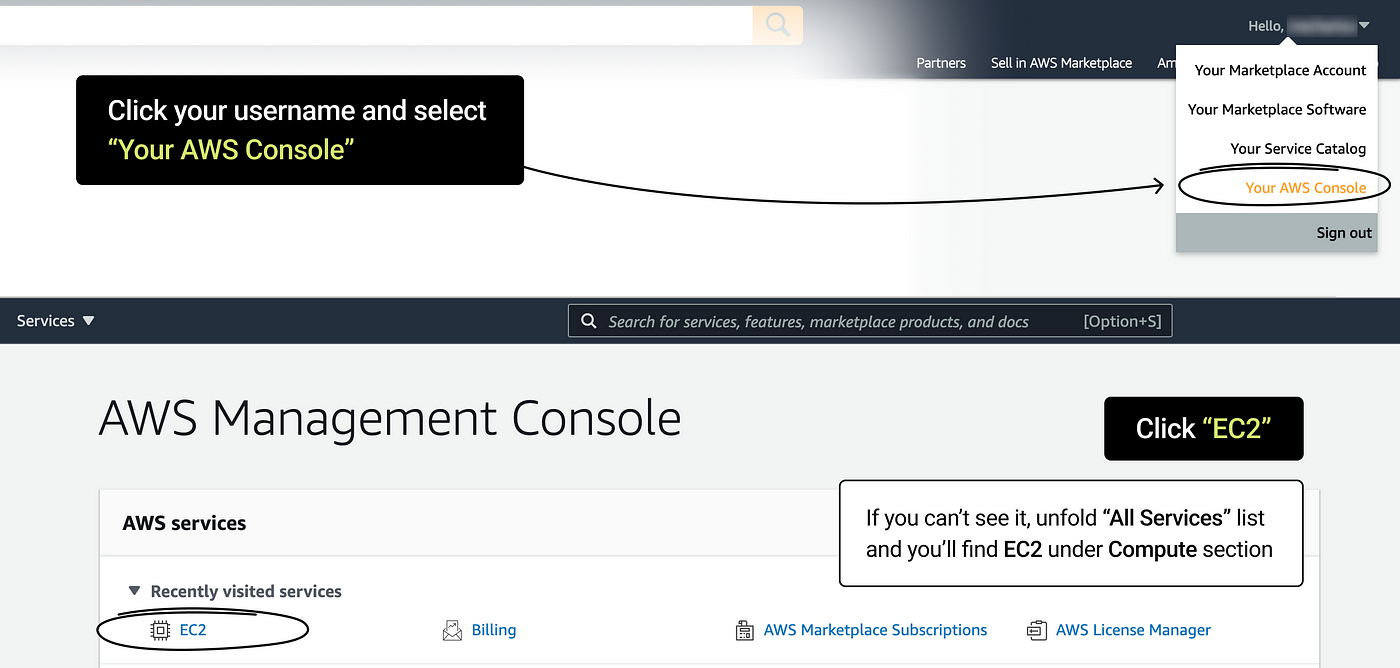1400x668 pixels.
Task: Open the Hello username account dropdown arrow
Action: [x=1364, y=27]
